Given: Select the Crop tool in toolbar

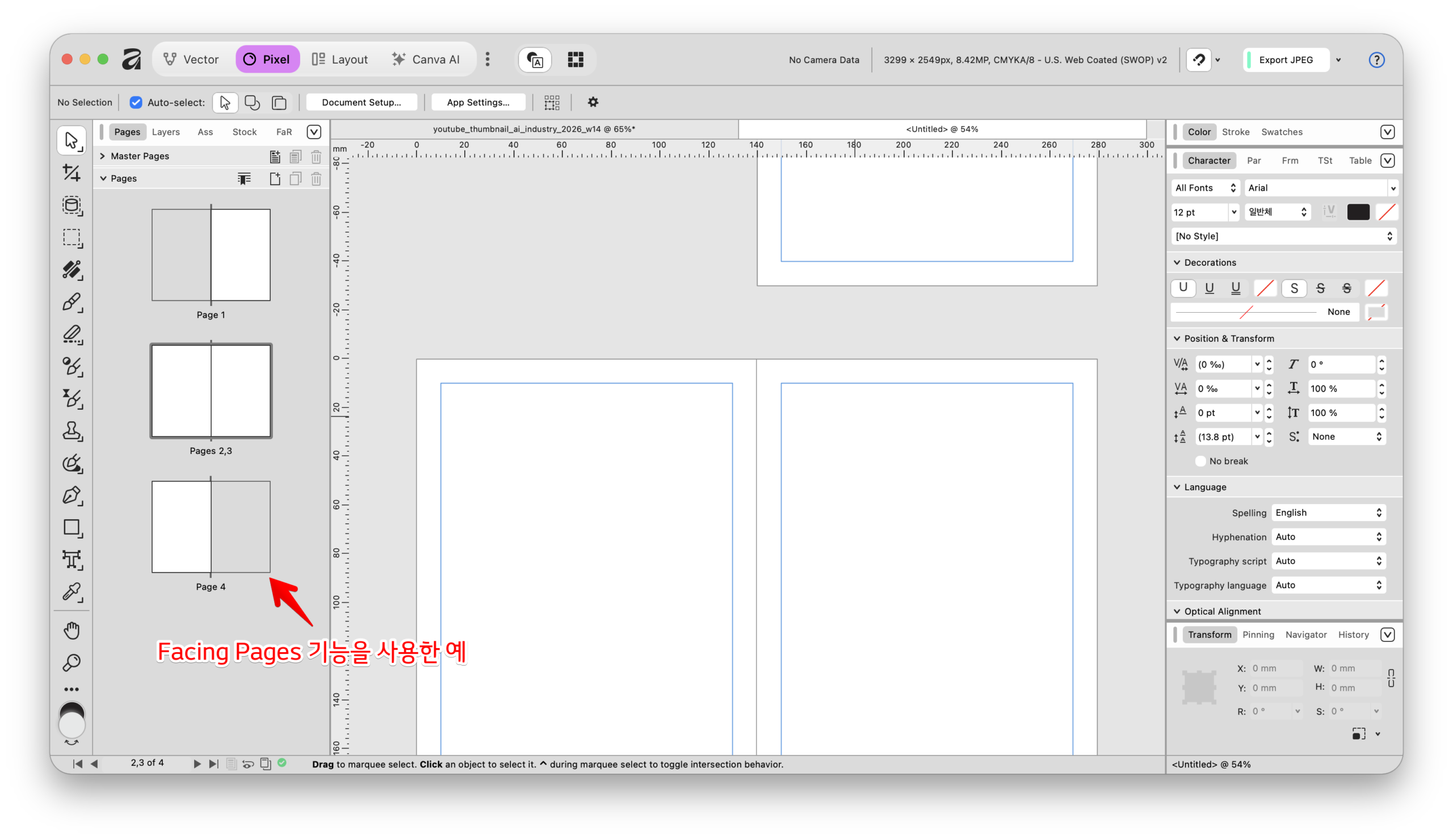Looking at the screenshot, I should [x=72, y=173].
